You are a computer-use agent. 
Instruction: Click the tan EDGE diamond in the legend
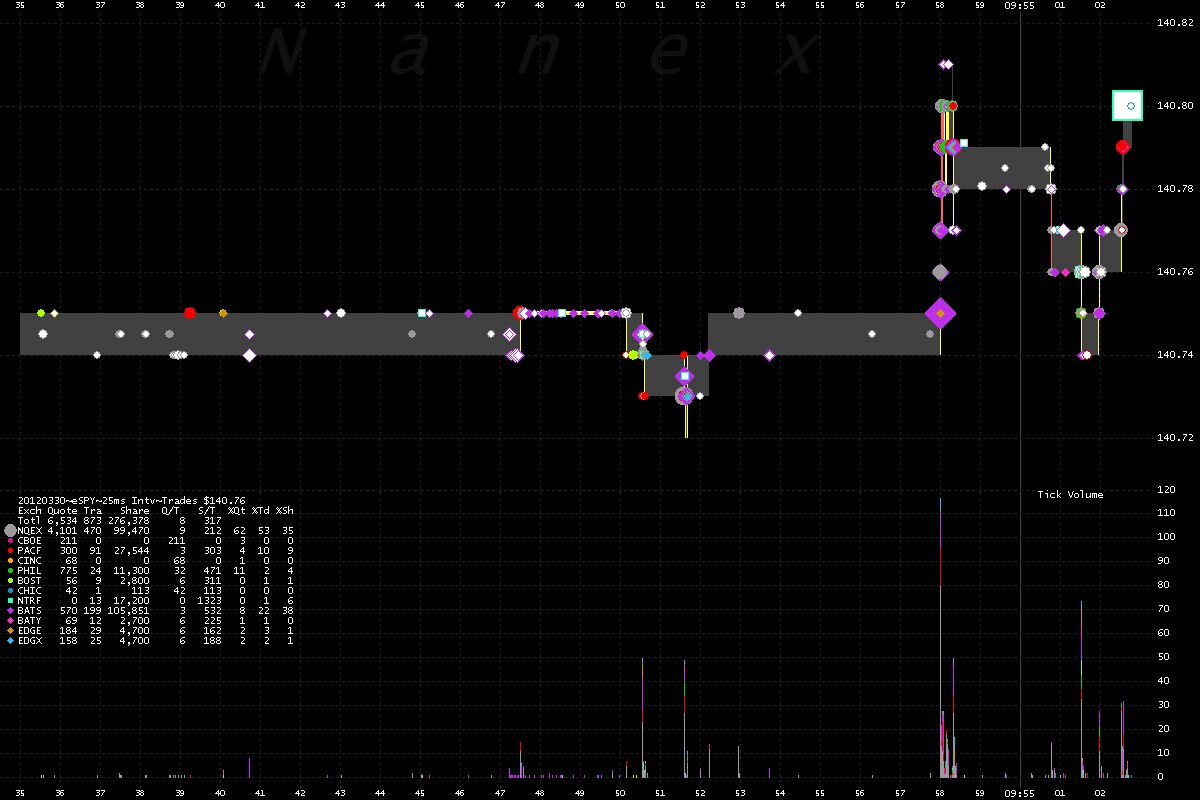(10, 631)
